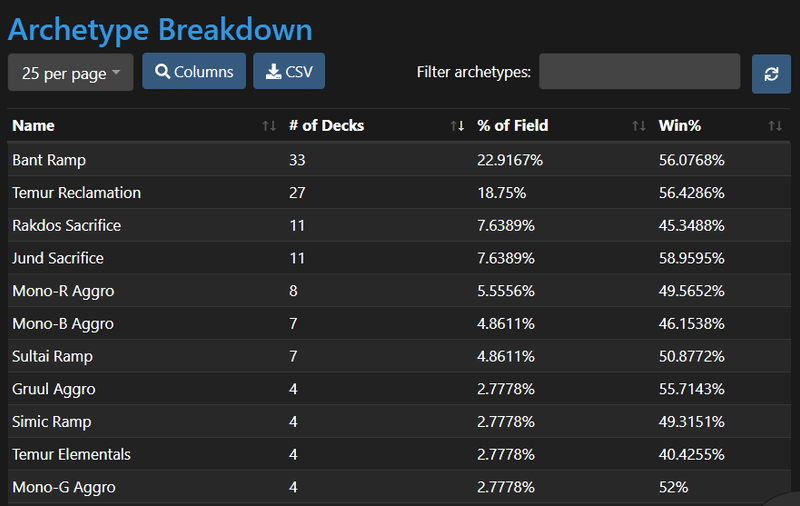800x506 pixels.
Task: Click the refresh icon button
Action: [x=771, y=74]
